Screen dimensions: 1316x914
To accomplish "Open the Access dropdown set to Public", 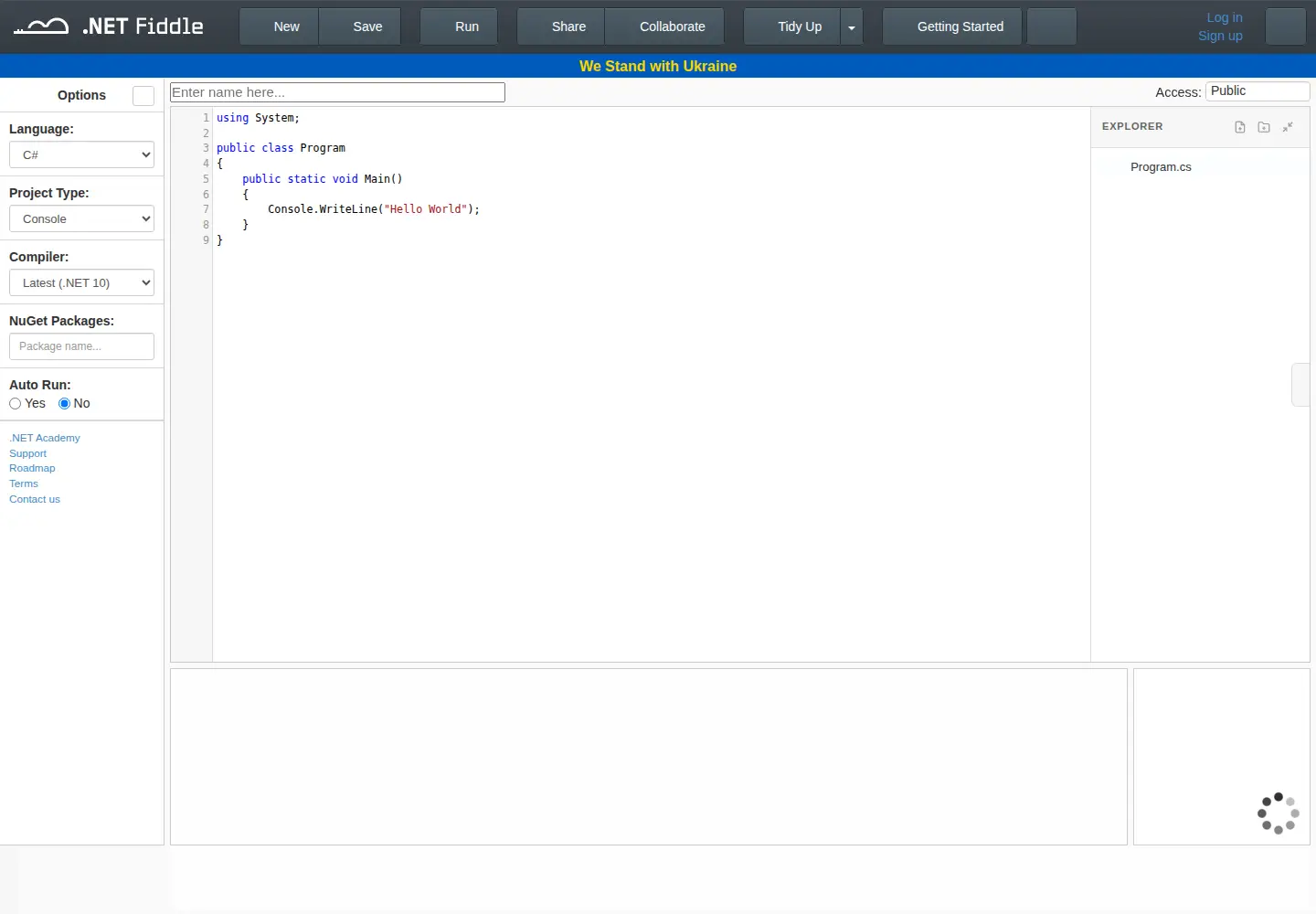I will pyautogui.click(x=1258, y=91).
